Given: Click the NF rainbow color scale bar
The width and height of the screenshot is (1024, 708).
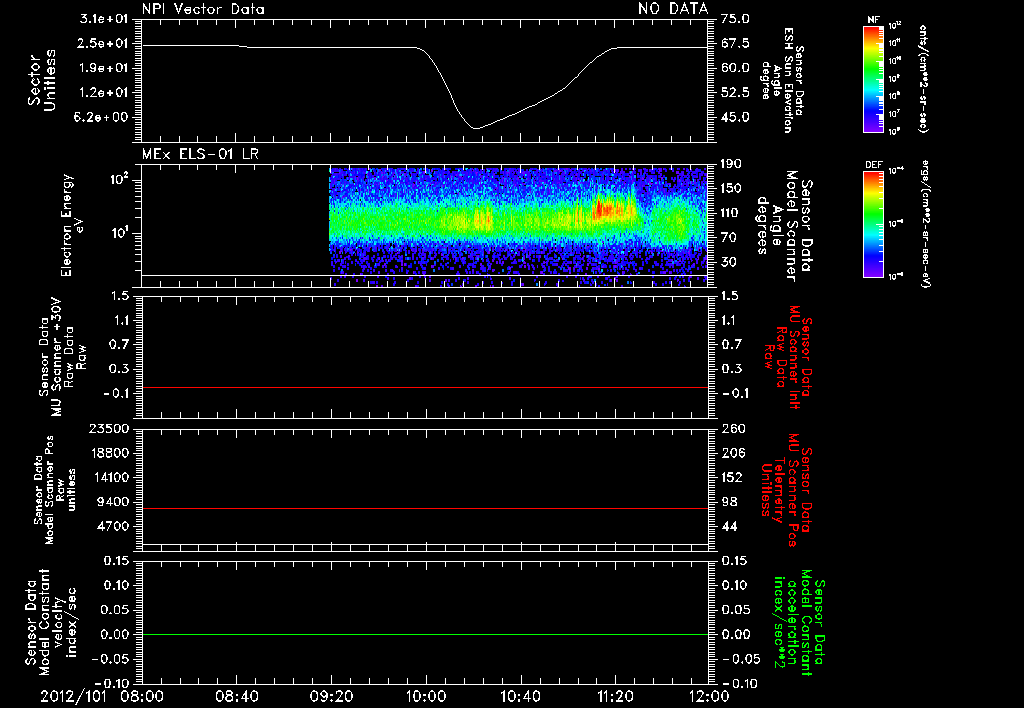Looking at the screenshot, I should pyautogui.click(x=873, y=79).
